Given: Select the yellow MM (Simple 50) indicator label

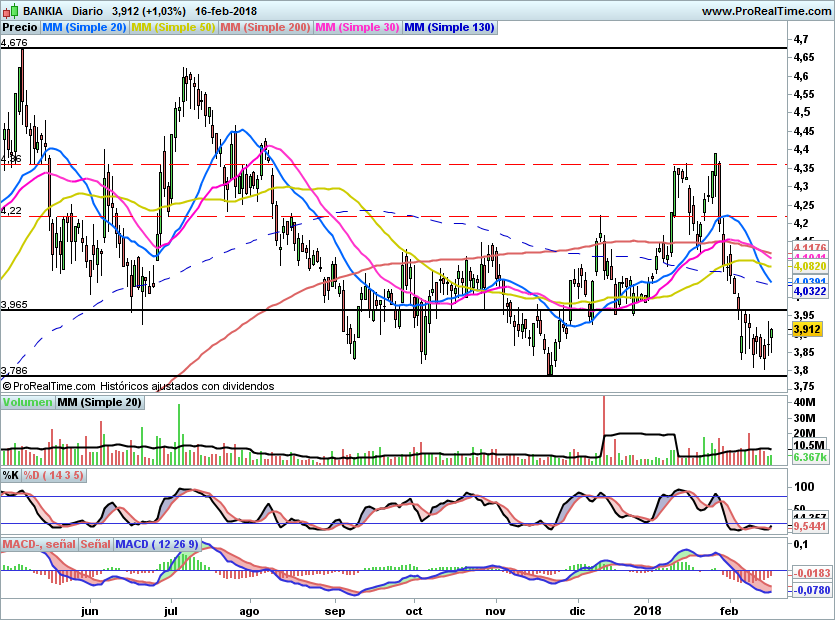Looking at the screenshot, I should [173, 28].
